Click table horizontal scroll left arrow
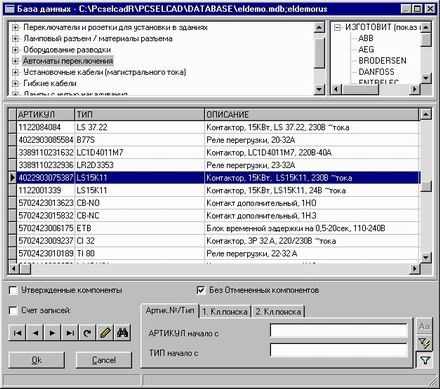 (14, 268)
